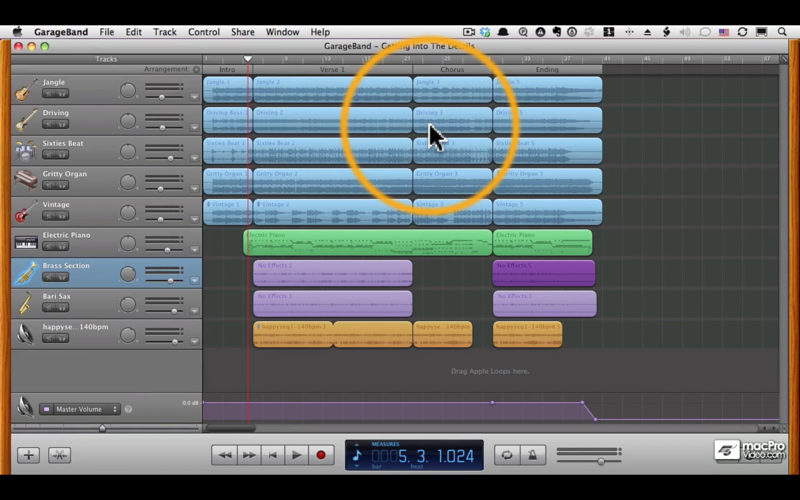
Task: Click the Play button in transport
Action: pos(296,455)
